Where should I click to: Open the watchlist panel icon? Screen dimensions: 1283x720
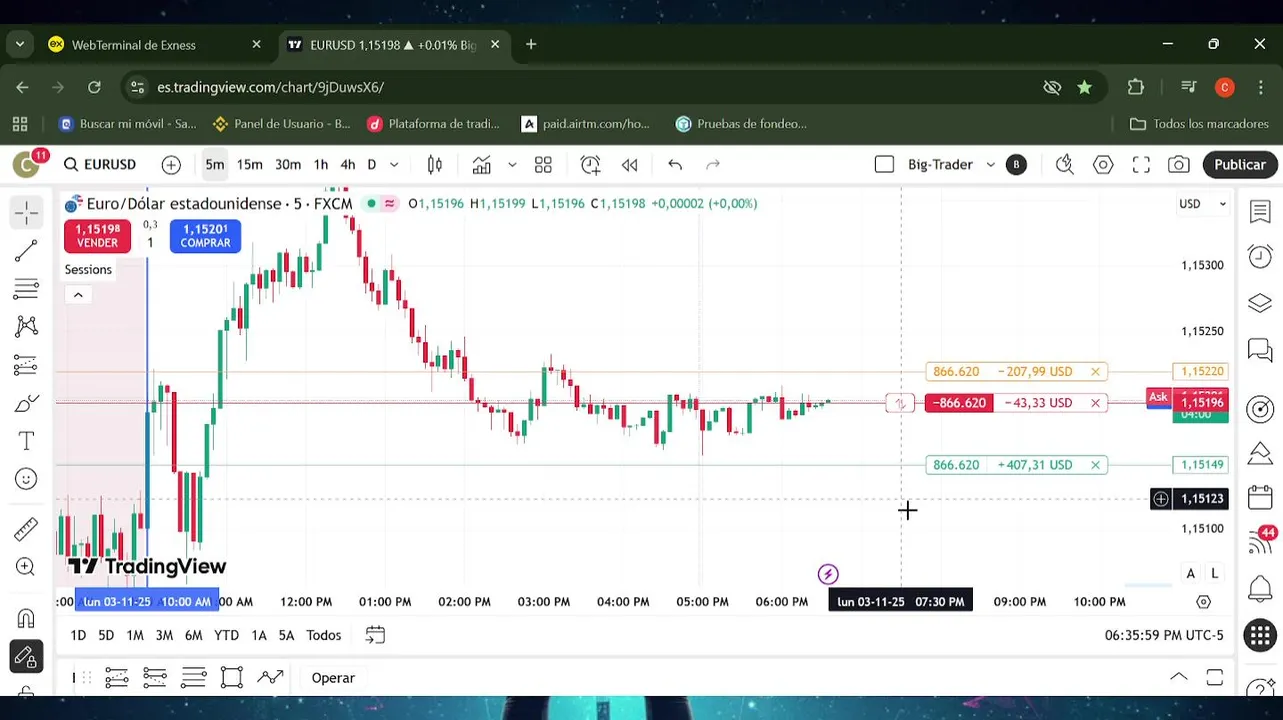(x=1260, y=211)
